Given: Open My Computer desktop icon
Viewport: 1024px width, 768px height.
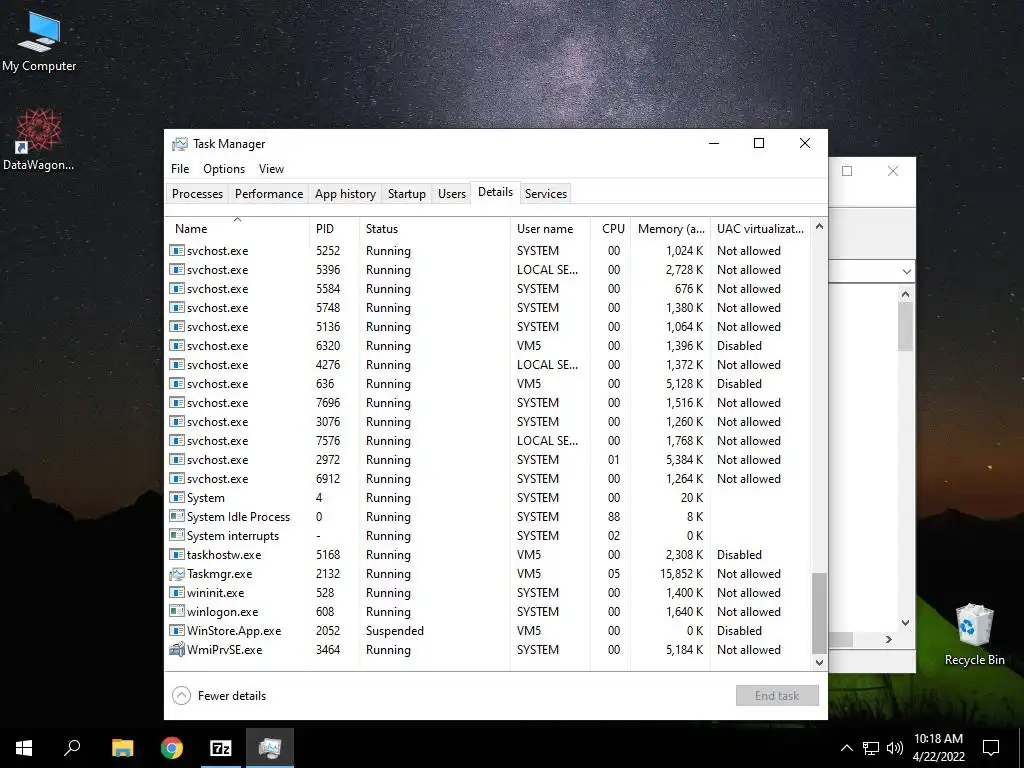Looking at the screenshot, I should click(39, 42).
